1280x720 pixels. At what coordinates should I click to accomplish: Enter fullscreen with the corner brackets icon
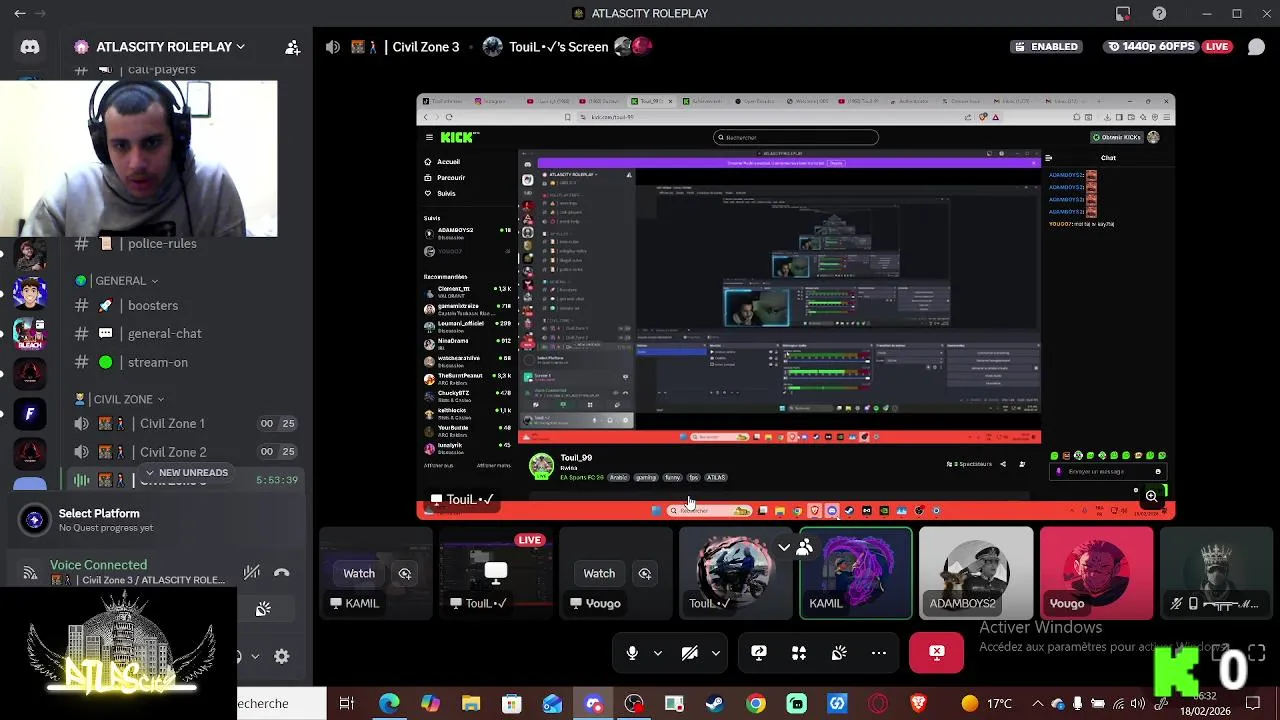1257,653
